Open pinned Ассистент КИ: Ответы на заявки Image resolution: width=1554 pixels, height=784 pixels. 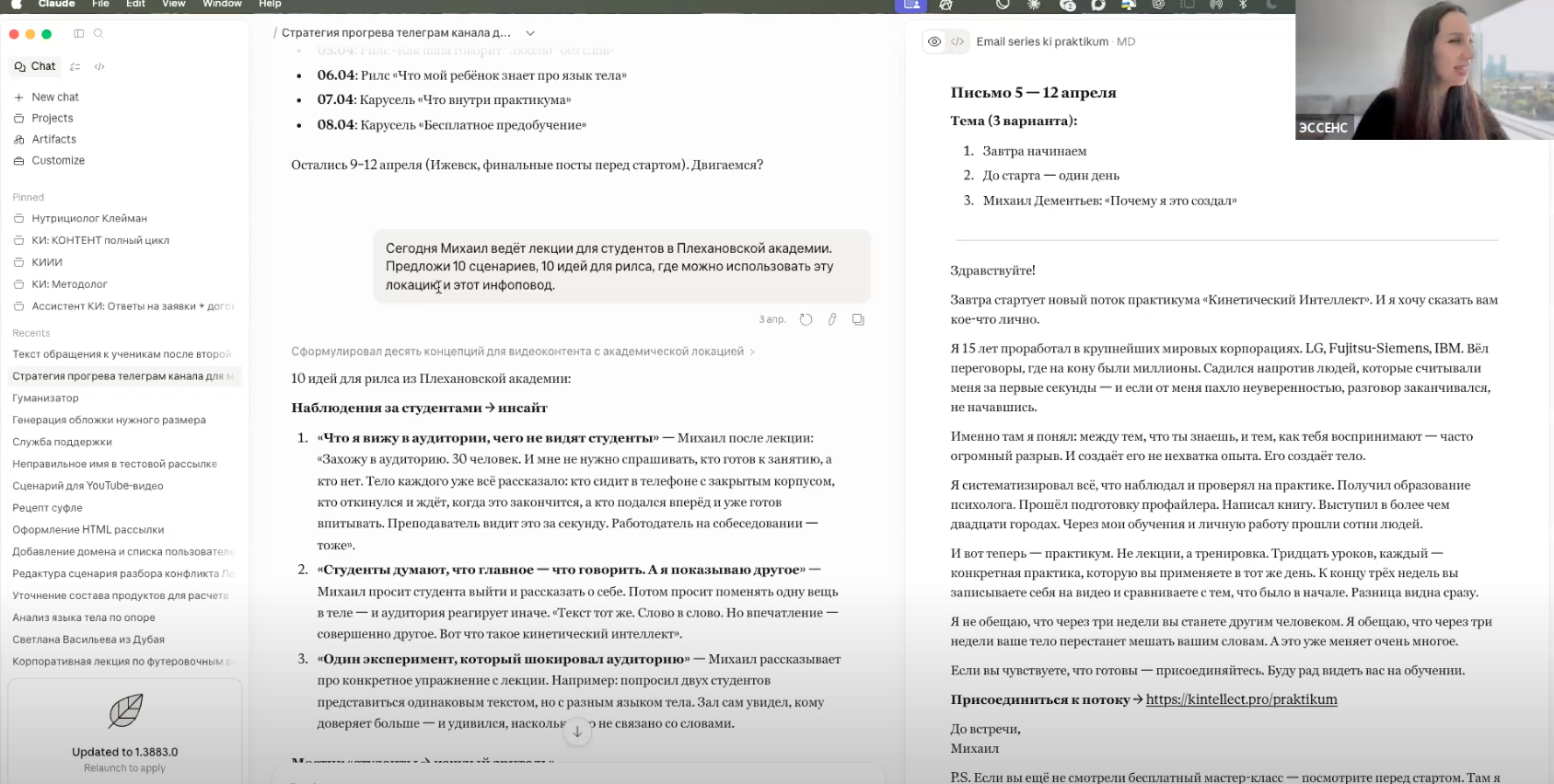pyautogui.click(x=125, y=306)
